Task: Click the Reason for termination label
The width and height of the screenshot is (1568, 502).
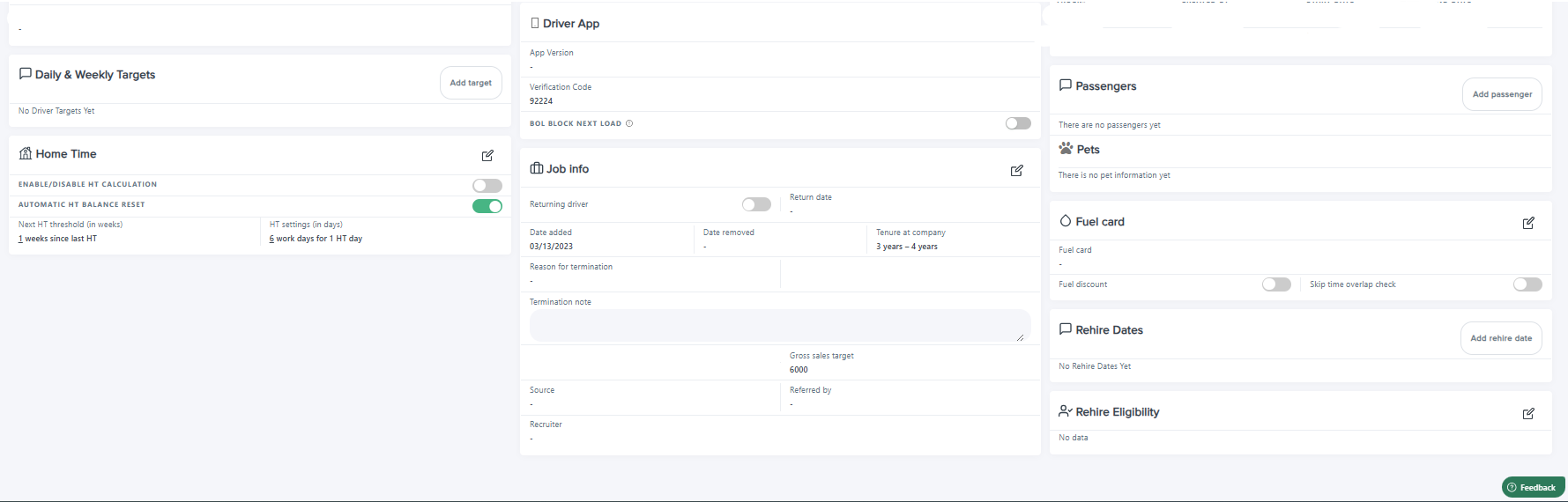Action: pos(571,267)
